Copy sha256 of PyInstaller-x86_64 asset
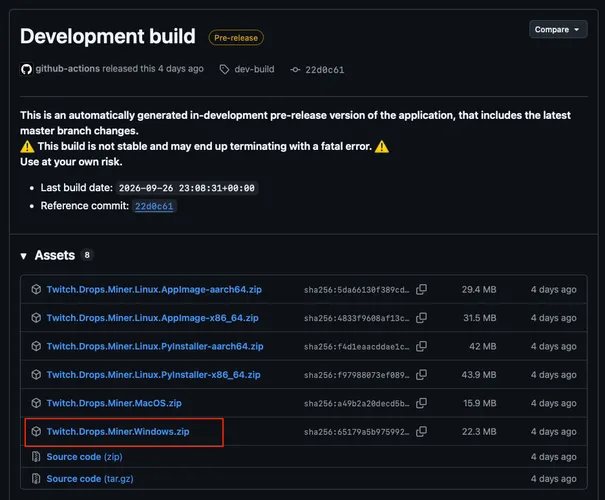 tap(421, 375)
